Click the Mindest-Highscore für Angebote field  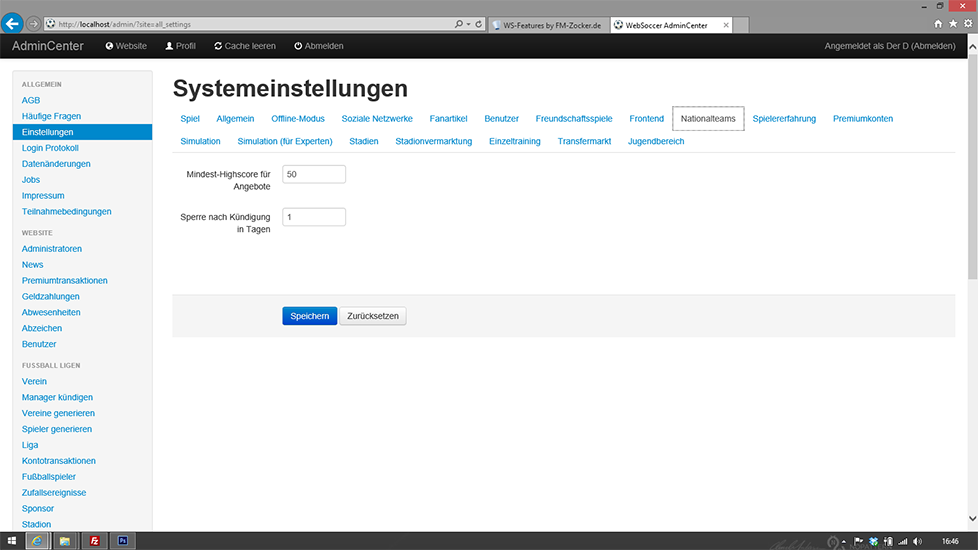point(314,174)
